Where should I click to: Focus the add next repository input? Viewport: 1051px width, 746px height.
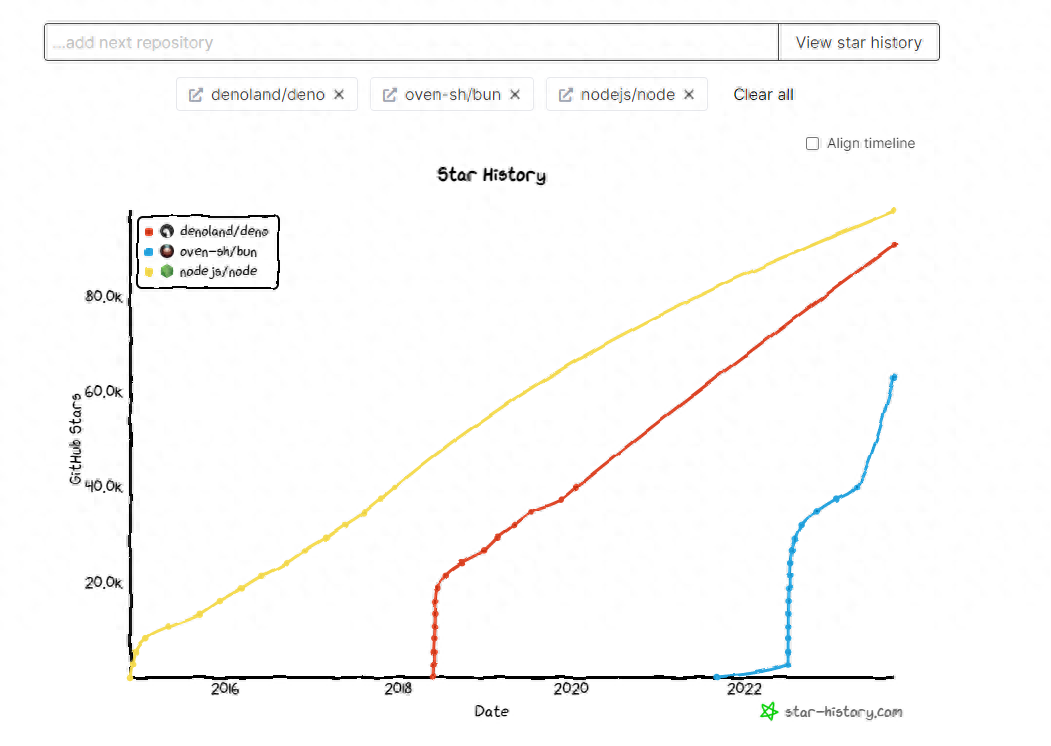pyautogui.click(x=412, y=42)
